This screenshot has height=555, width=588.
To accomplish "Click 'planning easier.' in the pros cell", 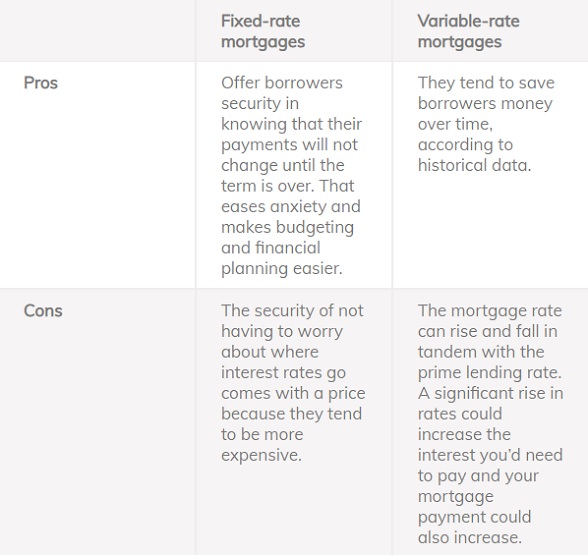I will (x=282, y=268).
